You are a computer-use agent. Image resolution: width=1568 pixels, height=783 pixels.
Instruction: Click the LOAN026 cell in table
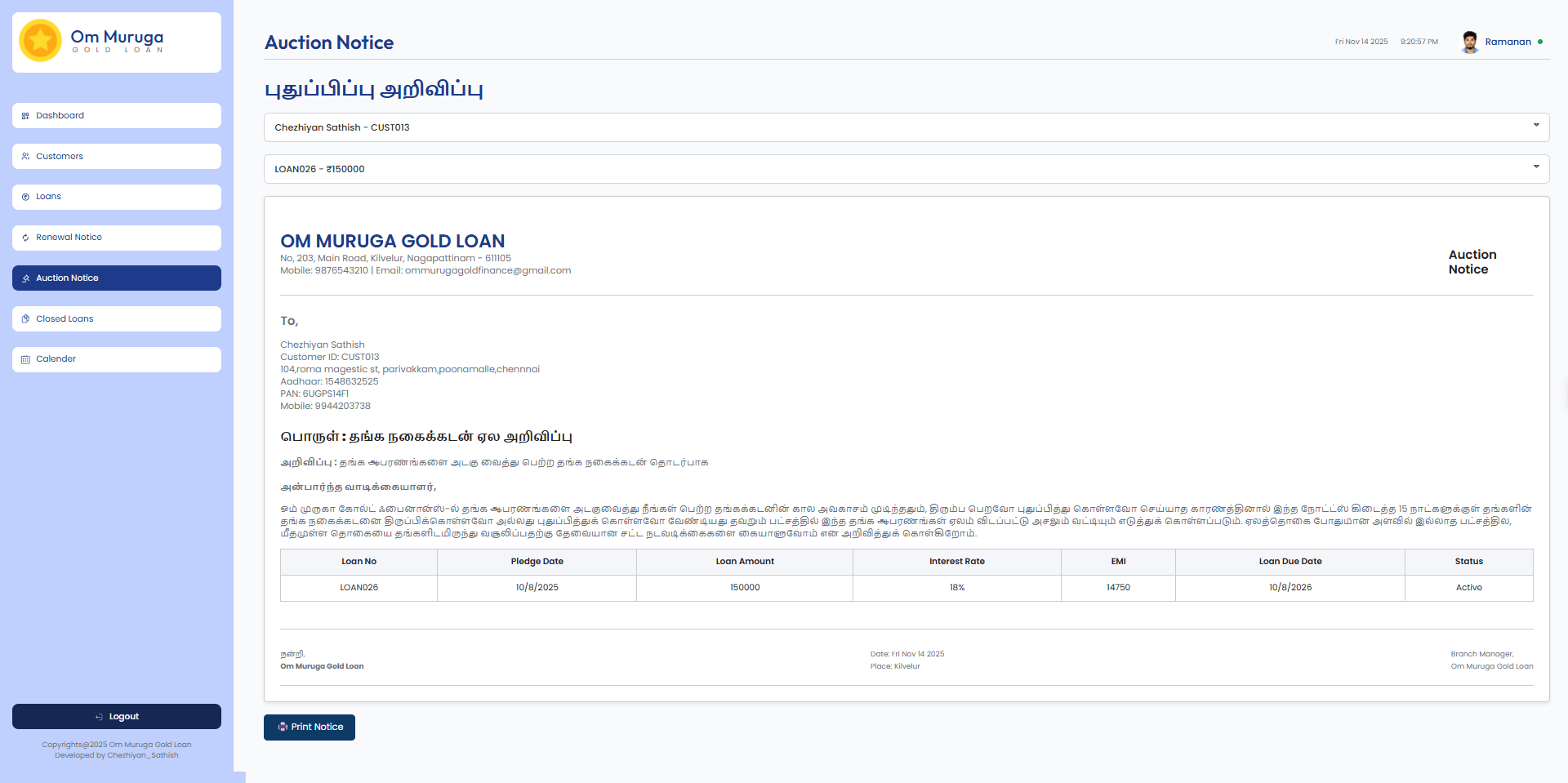pyautogui.click(x=359, y=588)
